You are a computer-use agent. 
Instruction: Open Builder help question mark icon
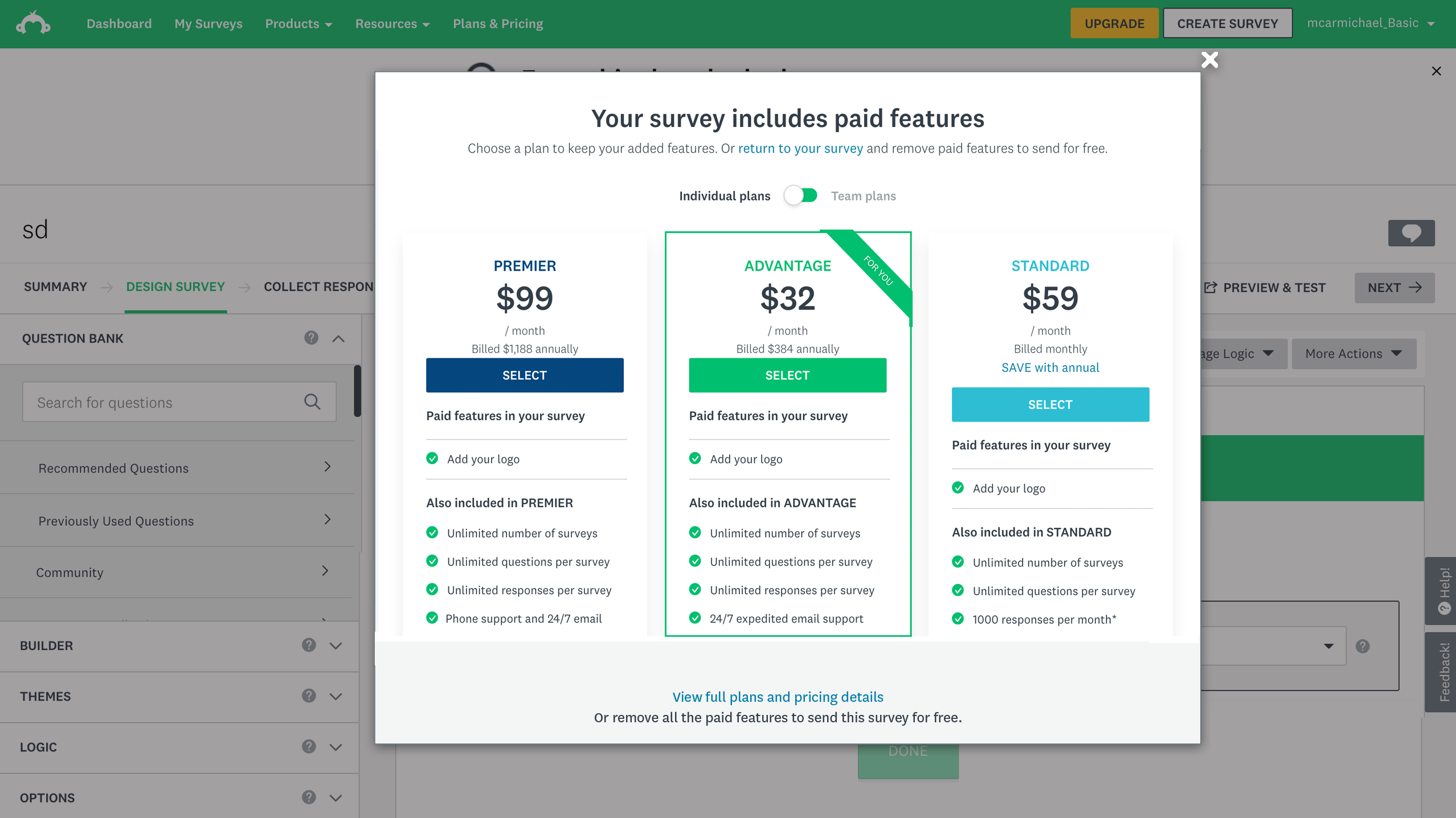pyautogui.click(x=309, y=645)
